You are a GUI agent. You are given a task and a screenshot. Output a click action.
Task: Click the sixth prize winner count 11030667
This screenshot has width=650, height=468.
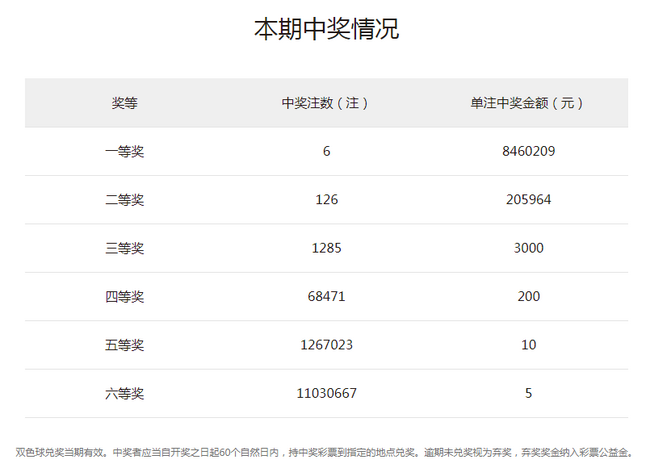(326, 394)
